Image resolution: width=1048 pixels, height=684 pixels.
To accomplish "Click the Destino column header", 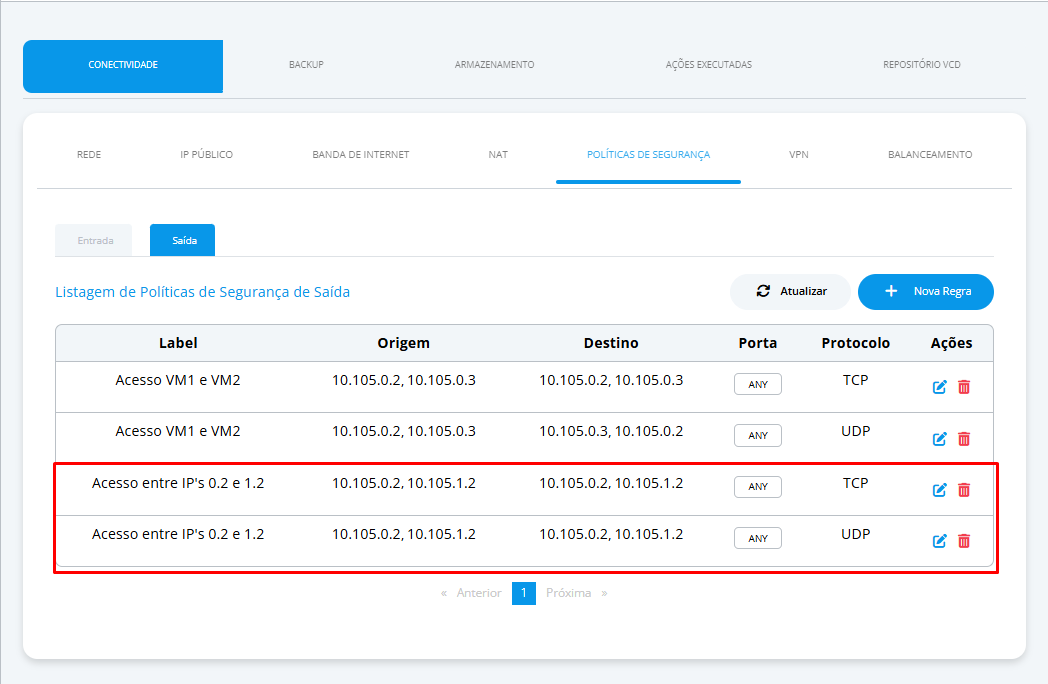I will tap(611, 343).
